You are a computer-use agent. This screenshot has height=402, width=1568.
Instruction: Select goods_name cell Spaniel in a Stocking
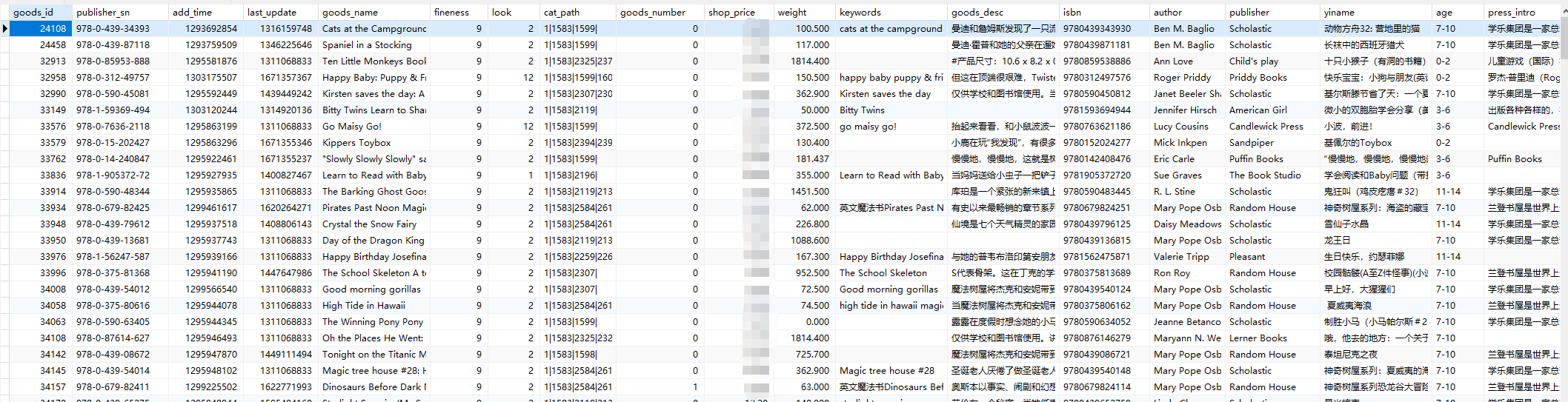pyautogui.click(x=374, y=44)
